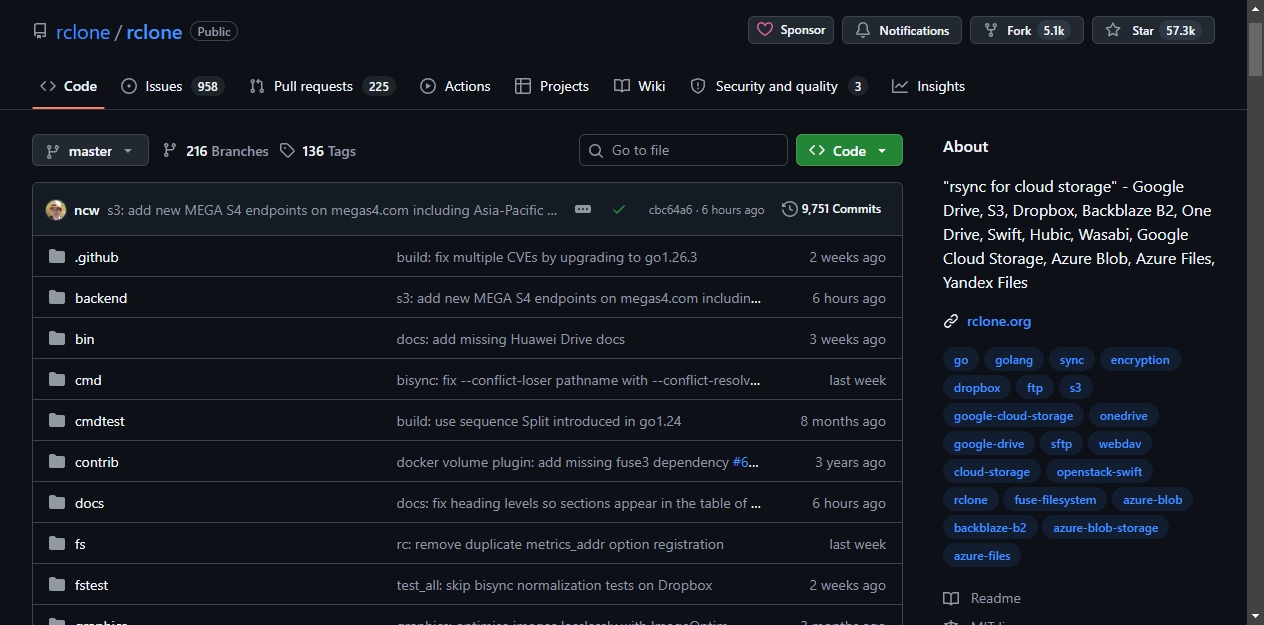Image resolution: width=1264 pixels, height=625 pixels.
Task: Select the openstack-swift topic tag
Action: 1100,472
